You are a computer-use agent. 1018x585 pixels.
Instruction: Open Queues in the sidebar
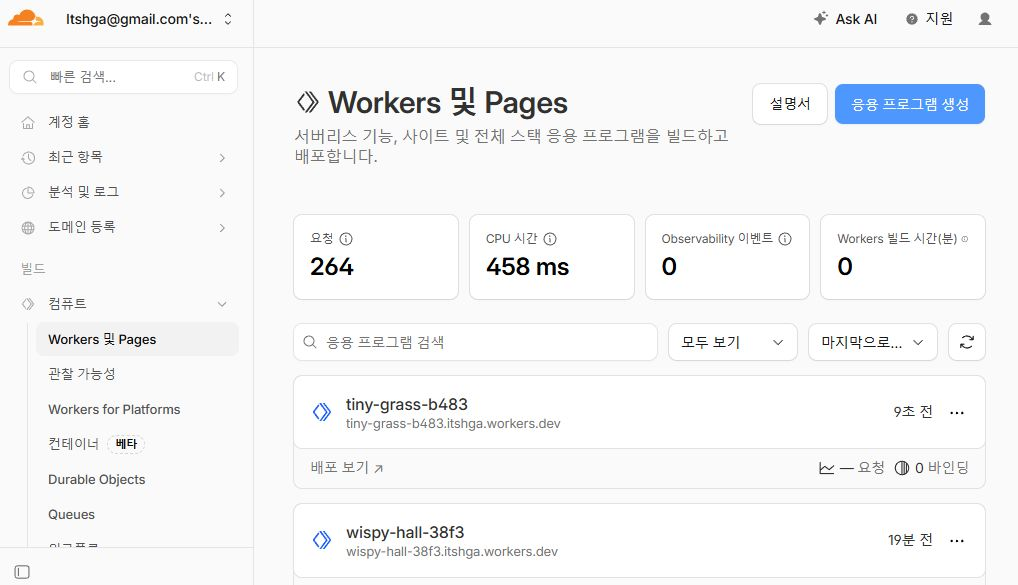coord(71,514)
